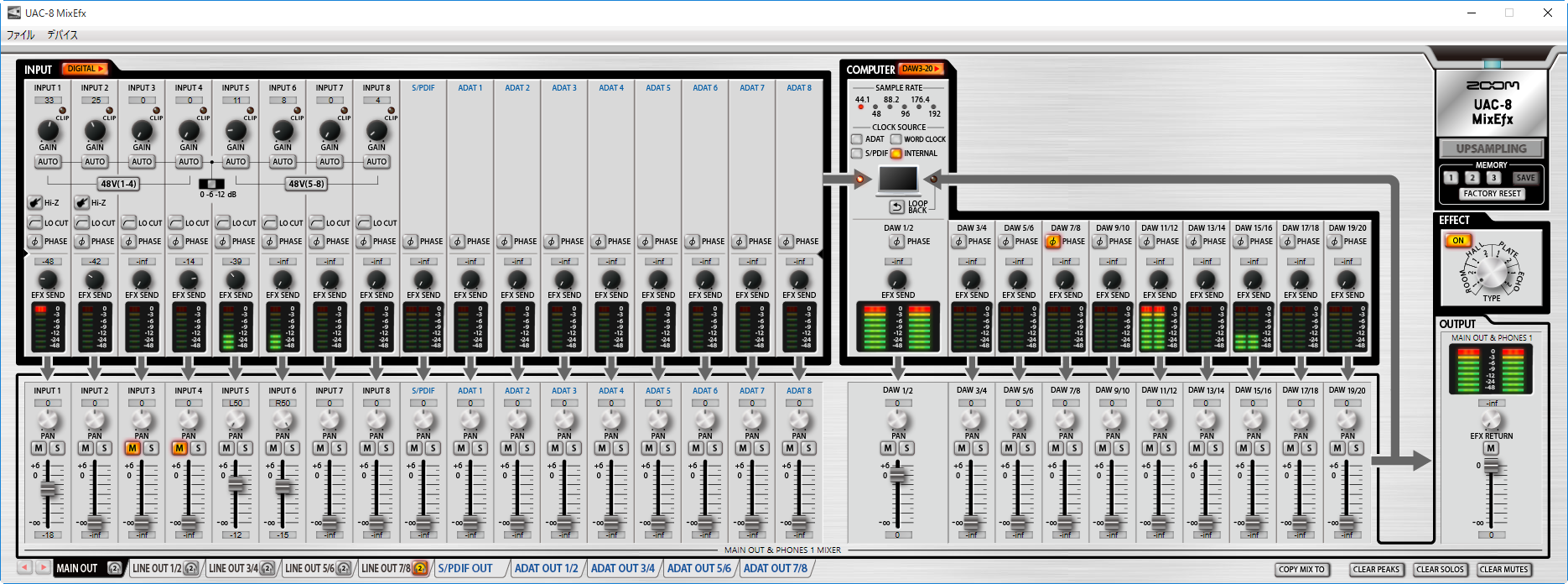Recall memory preset 2
The width and height of the screenshot is (1568, 584).
(1472, 177)
